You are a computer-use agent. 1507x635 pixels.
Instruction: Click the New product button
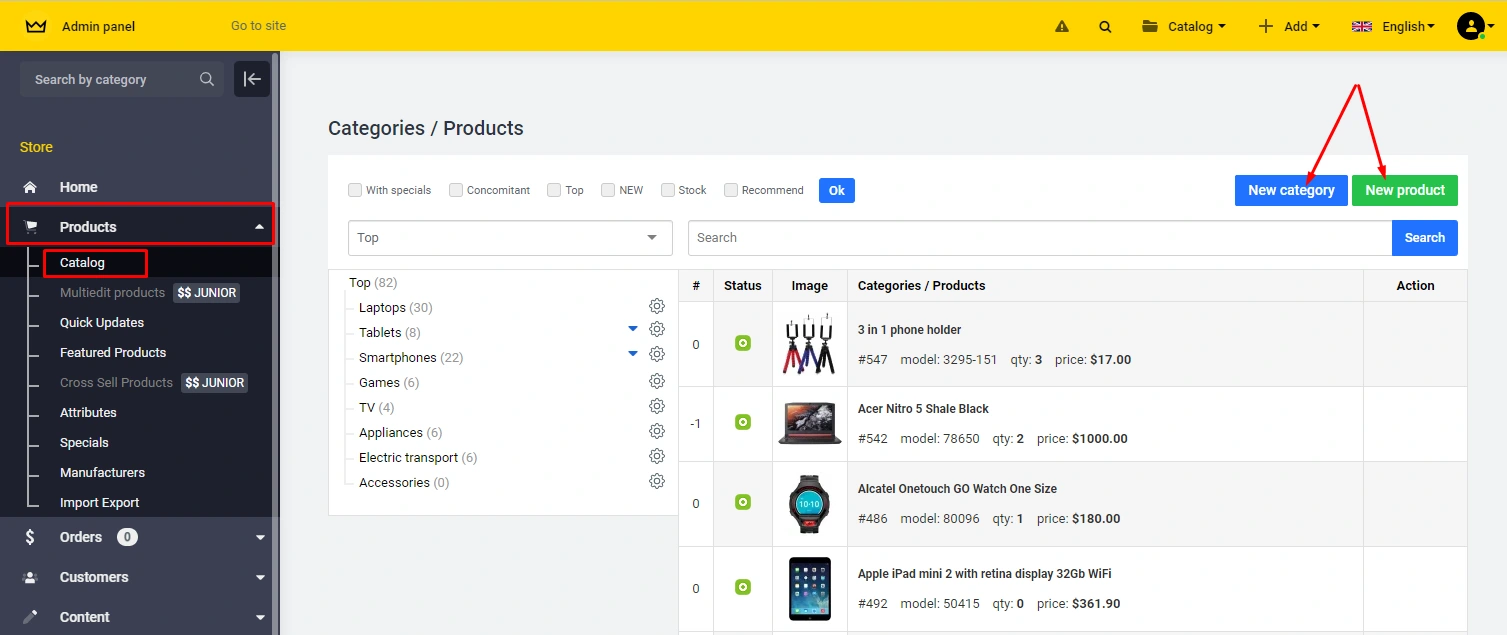[1404, 190]
